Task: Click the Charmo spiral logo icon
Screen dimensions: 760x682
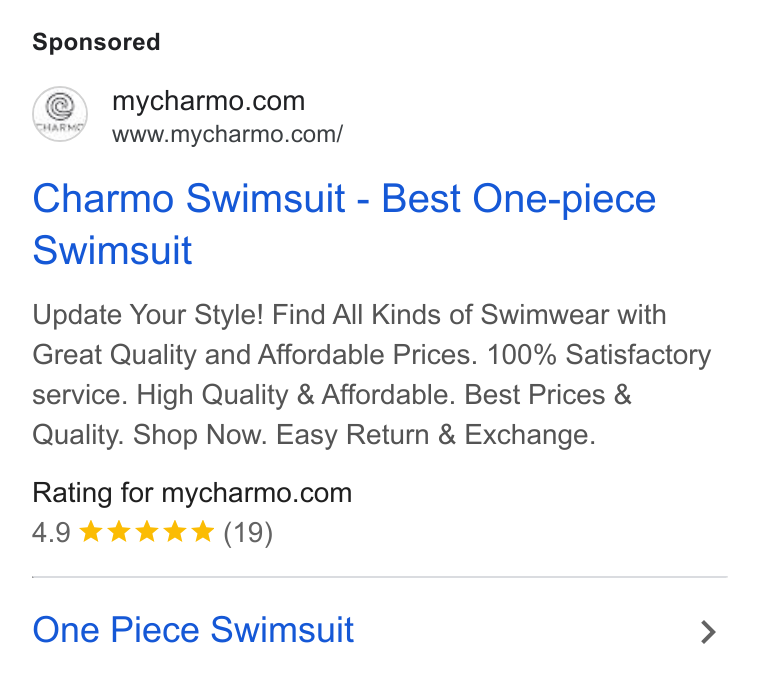Action: point(60,114)
